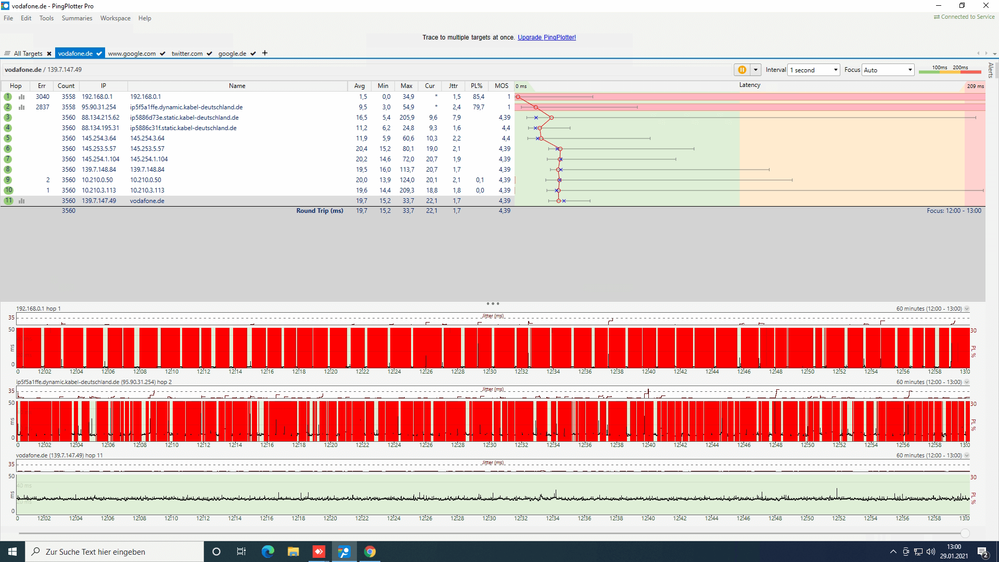Viewport: 999px width, 562px height.
Task: Switch to the twitter.com tab
Action: pyautogui.click(x=187, y=54)
